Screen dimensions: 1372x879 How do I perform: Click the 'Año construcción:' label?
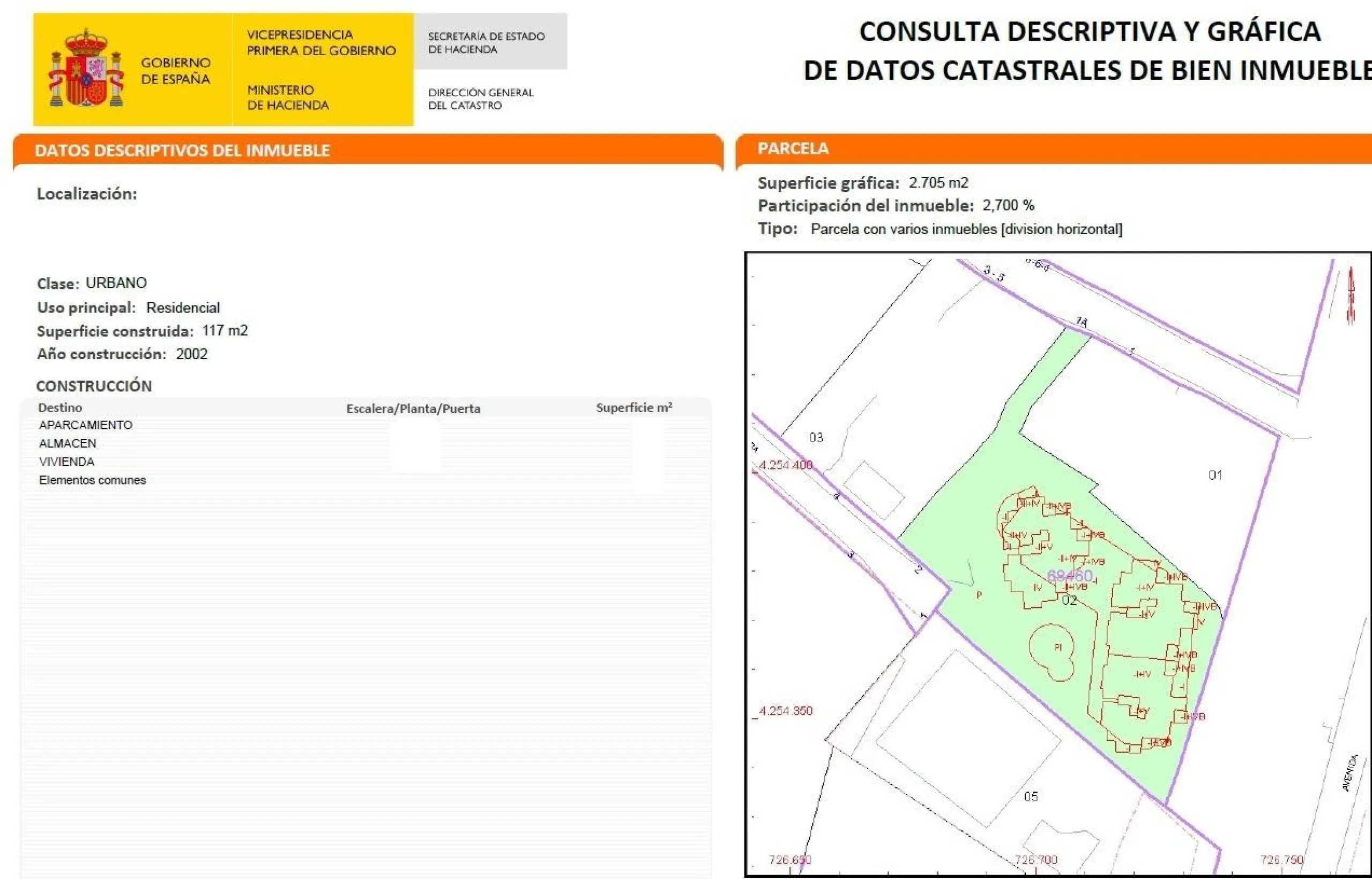[x=102, y=354]
